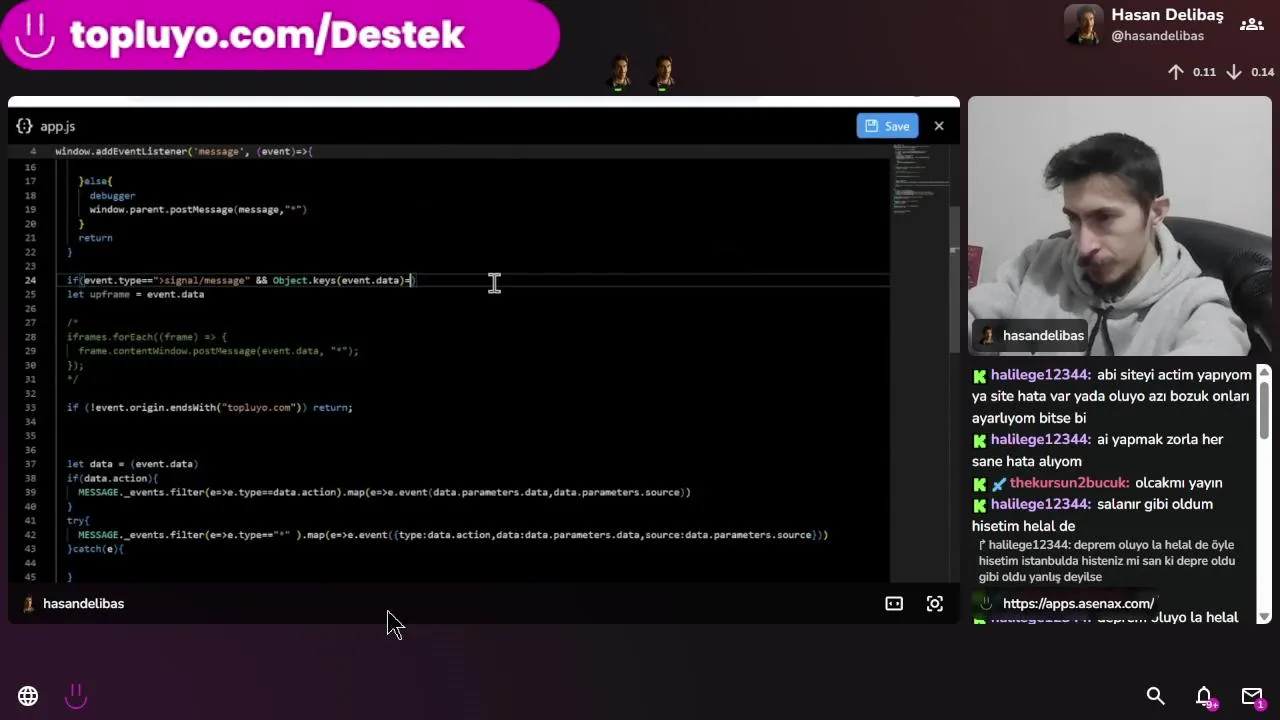
Task: Click quoted 'deprem oluyo la' reply message
Action: (1107, 561)
